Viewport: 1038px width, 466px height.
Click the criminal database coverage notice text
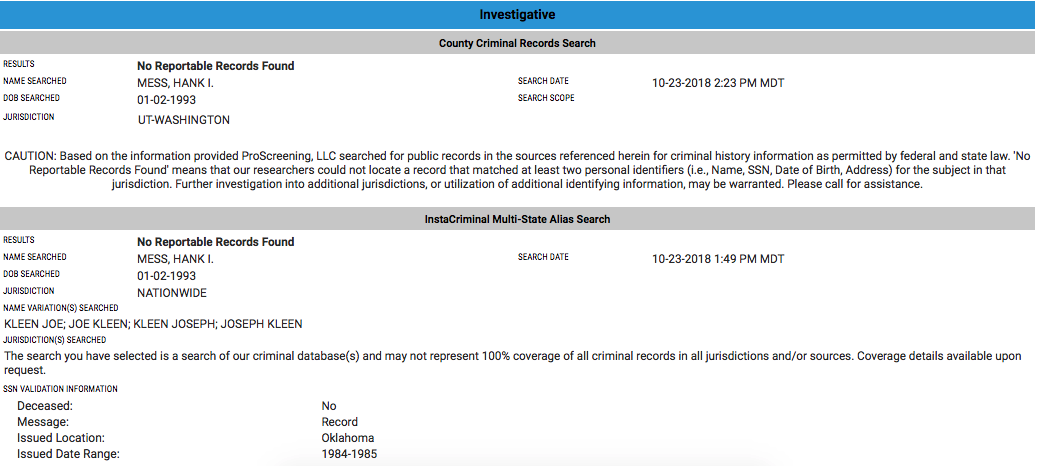(513, 363)
